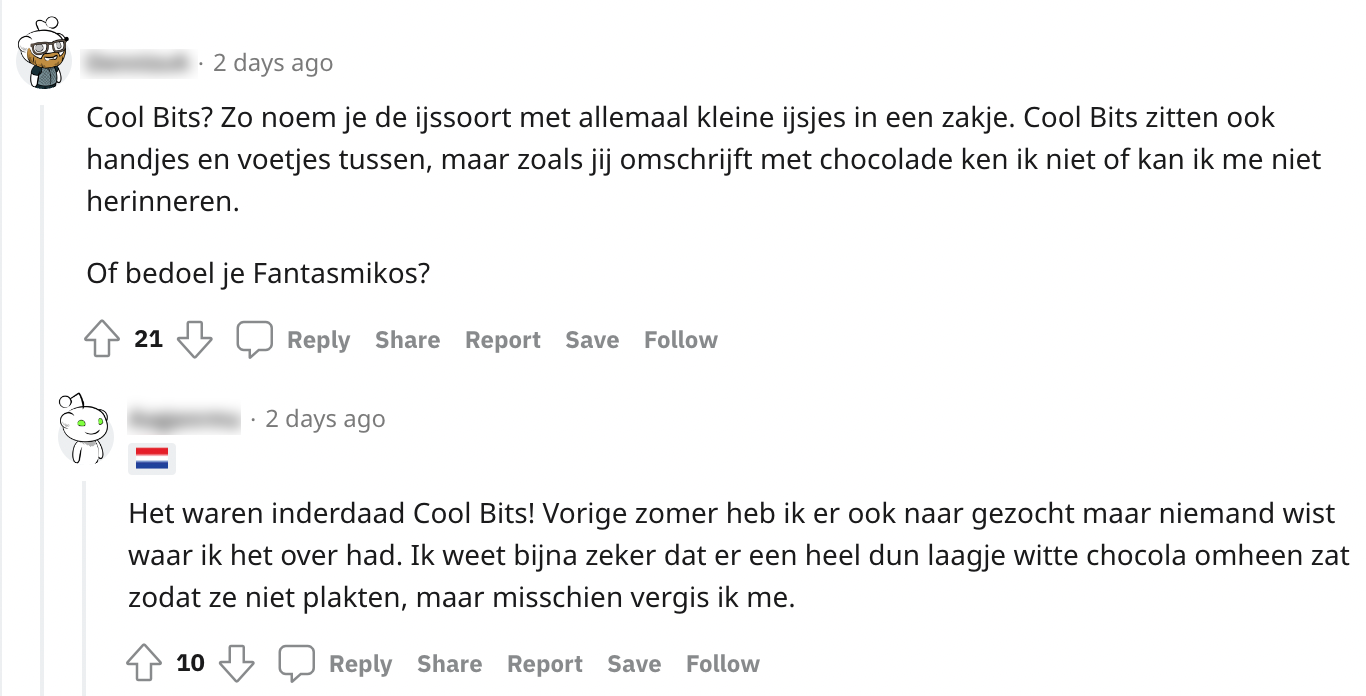Downvote the reply with 10 points
Screen dimensions: 1366x696
236,664
